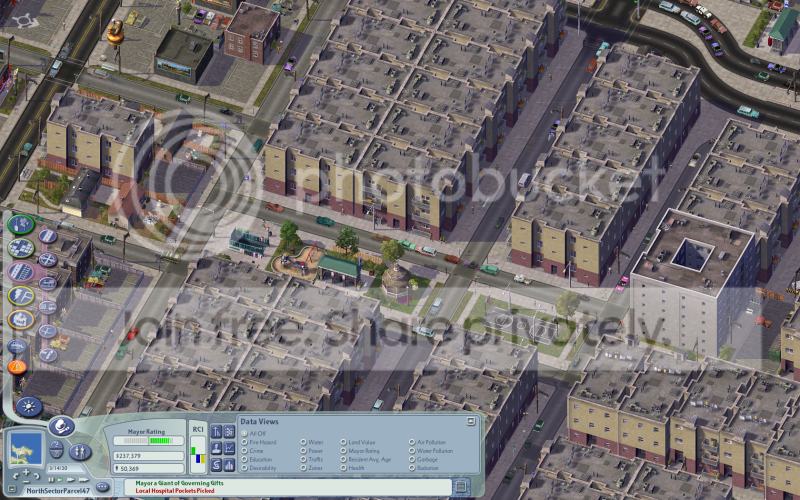This screenshot has height=500, width=800.
Task: Open the Mayor Mode landscaping tools menu
Action: coord(21,224)
